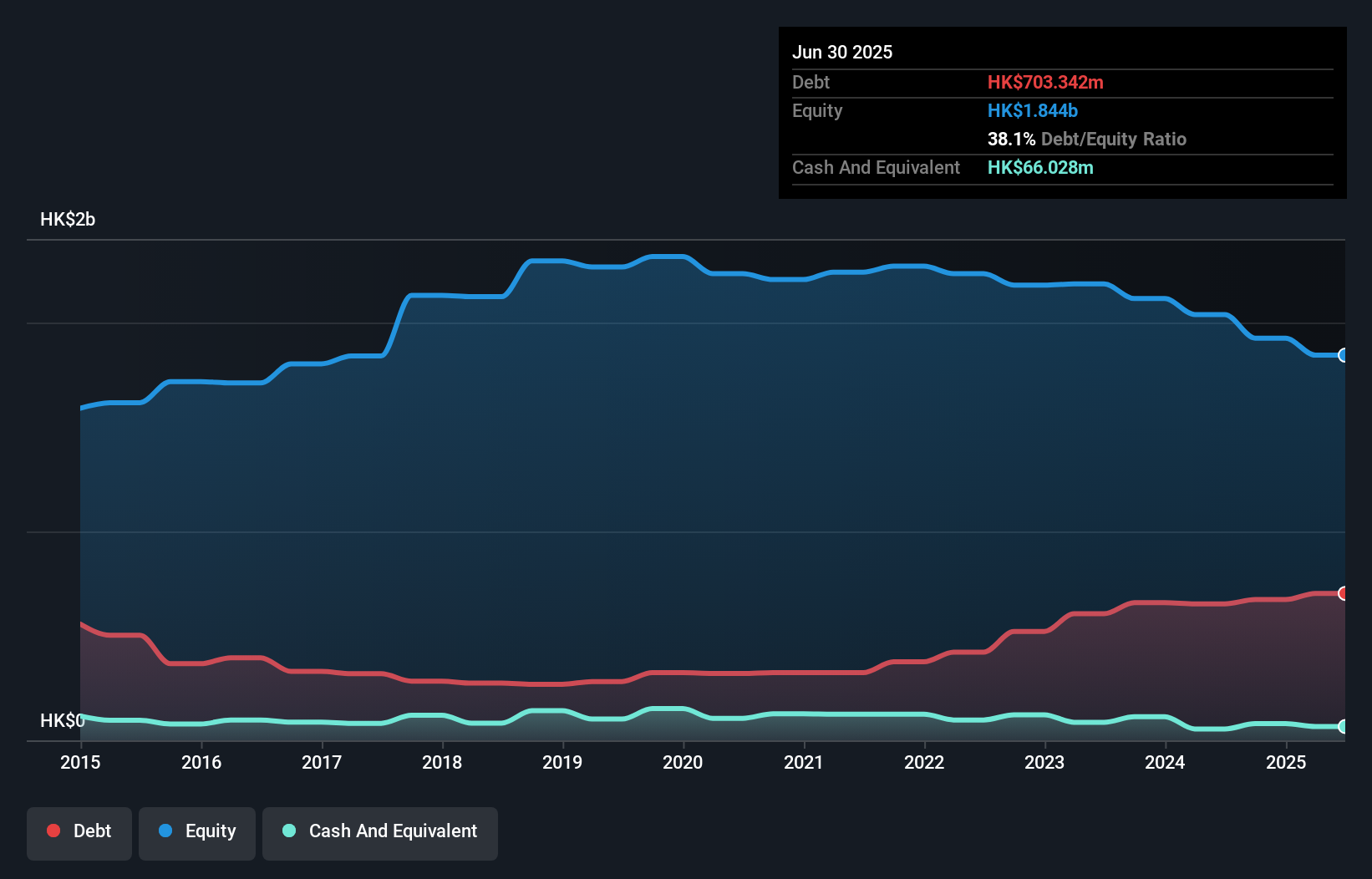
Task: Select the 2020 year label on the axis
Action: pos(683,762)
